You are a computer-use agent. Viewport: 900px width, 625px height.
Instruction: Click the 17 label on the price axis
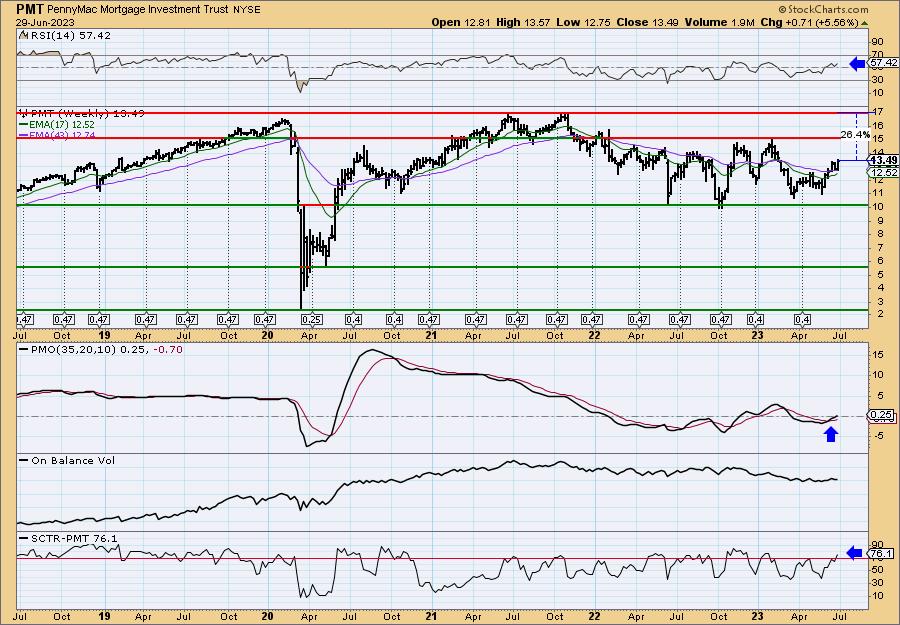click(x=878, y=112)
